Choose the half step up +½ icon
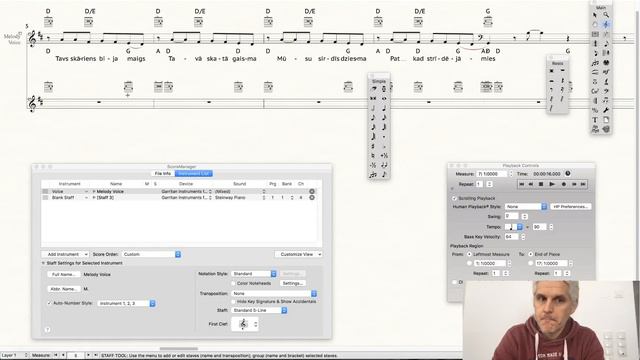This screenshot has width=640, height=360. (x=384, y=156)
